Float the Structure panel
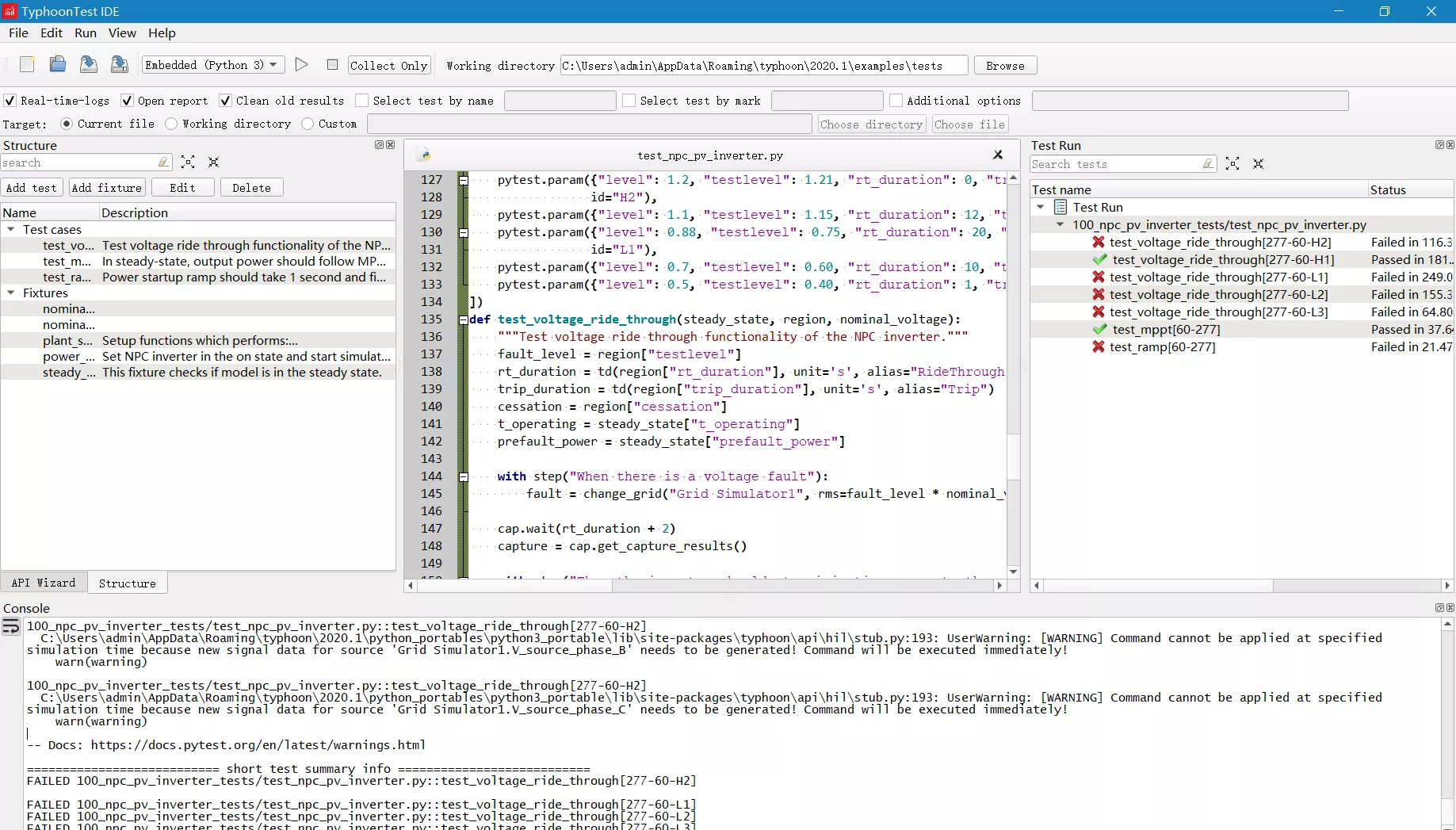The height and width of the screenshot is (830, 1456). [x=379, y=145]
